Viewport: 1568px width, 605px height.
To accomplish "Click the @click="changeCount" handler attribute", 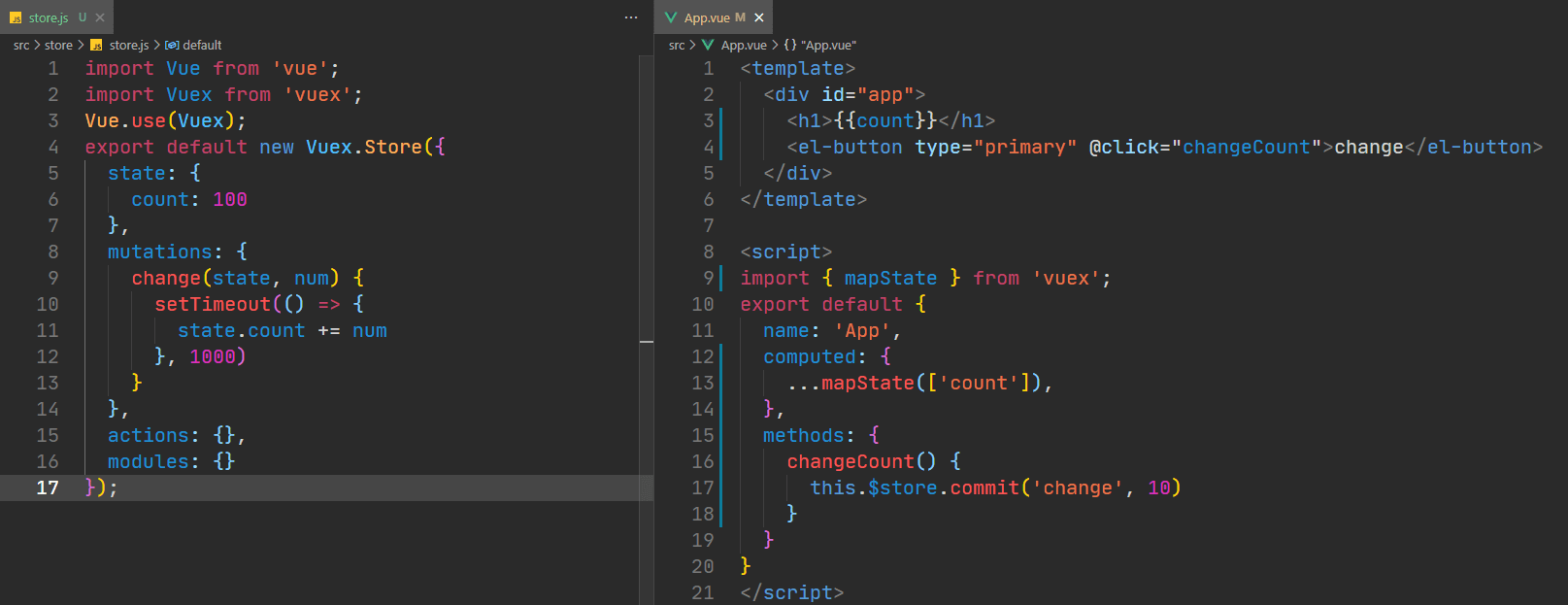I will [1206, 148].
